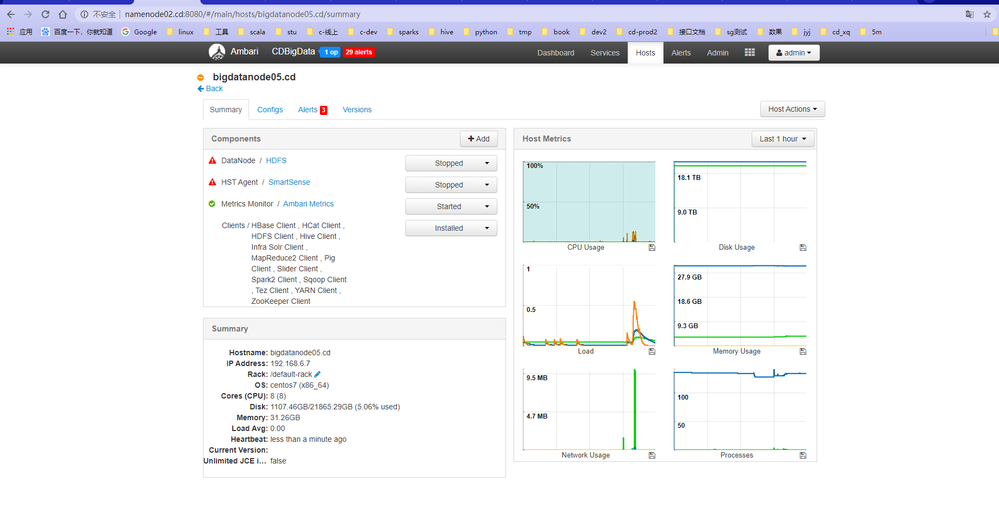This screenshot has width=999, height=520.
Task: Click the browser reload icon
Action: [45, 14]
